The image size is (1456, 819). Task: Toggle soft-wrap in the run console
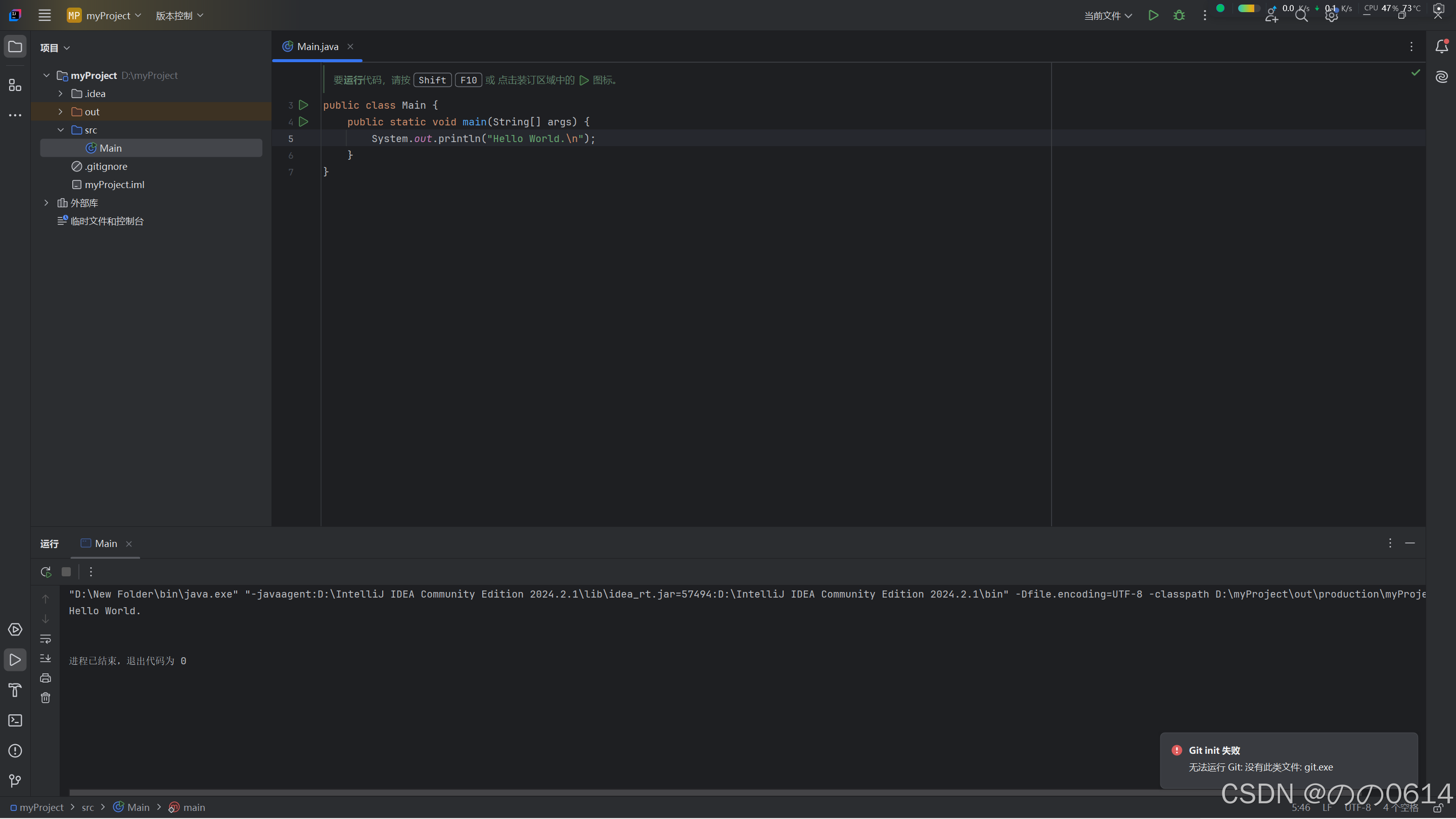click(x=45, y=639)
